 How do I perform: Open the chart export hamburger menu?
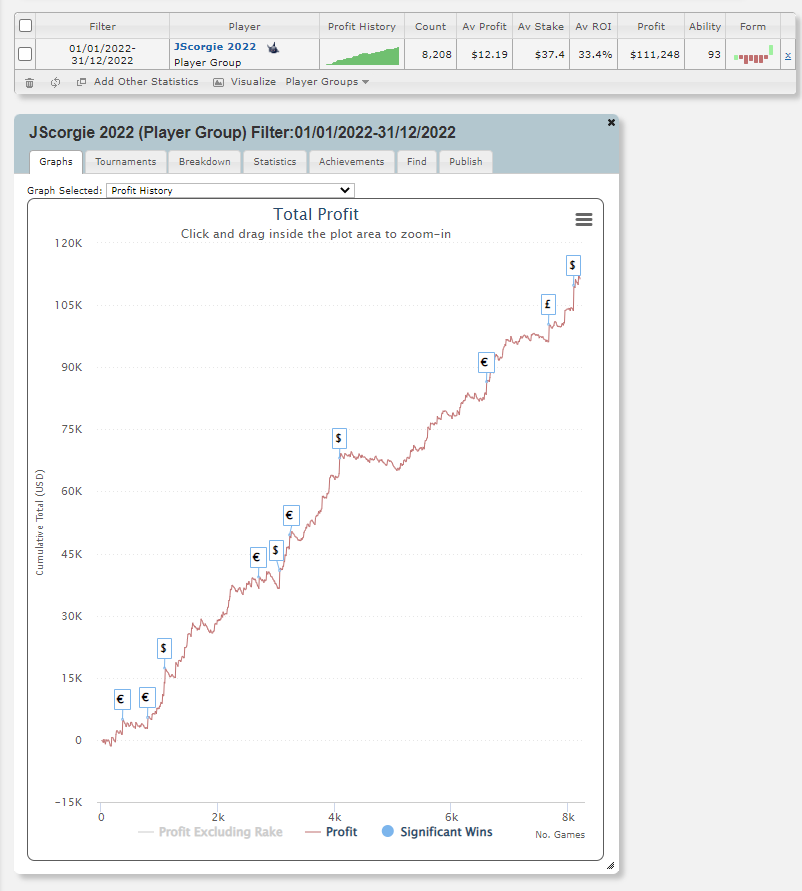[x=583, y=219]
